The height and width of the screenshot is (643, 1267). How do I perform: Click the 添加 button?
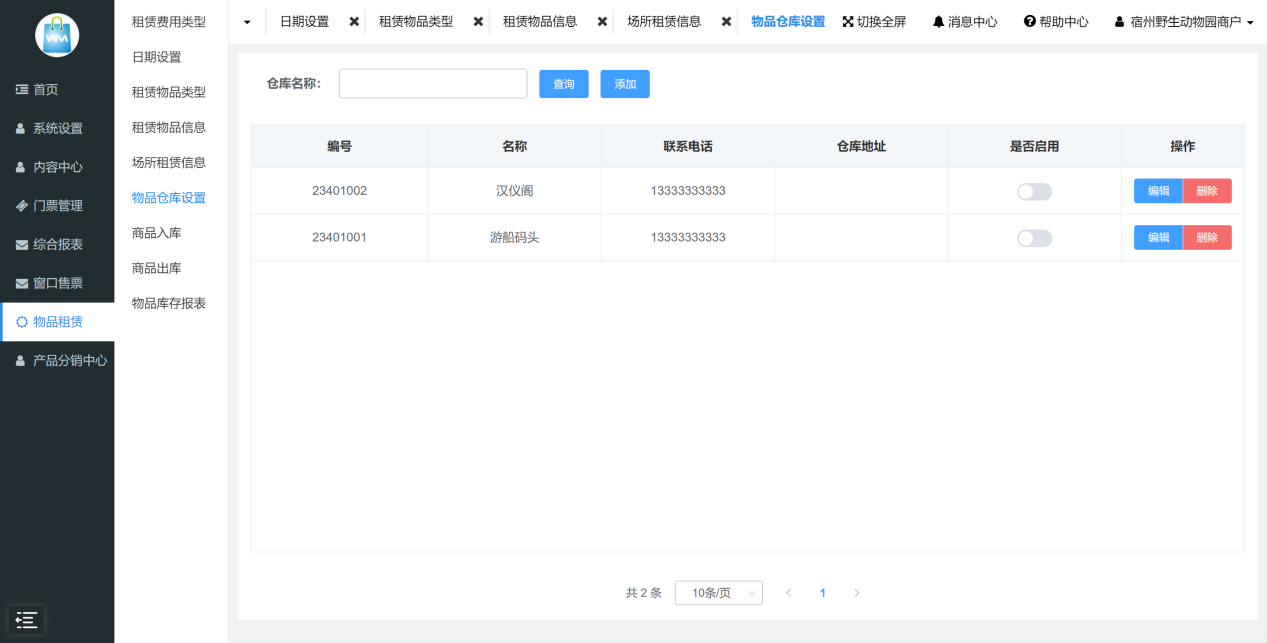tap(625, 84)
